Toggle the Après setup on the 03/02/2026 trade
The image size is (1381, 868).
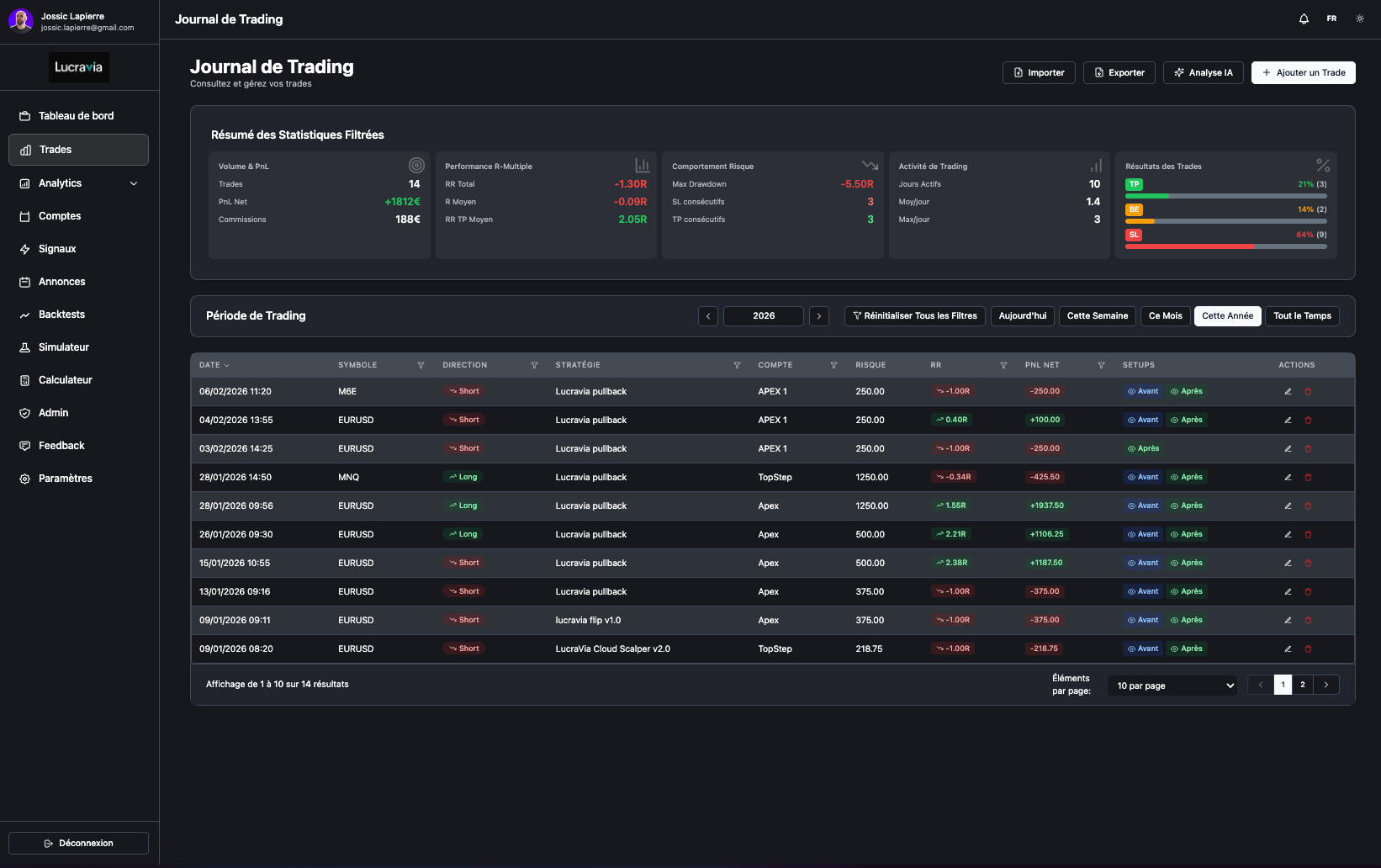[x=1143, y=449]
